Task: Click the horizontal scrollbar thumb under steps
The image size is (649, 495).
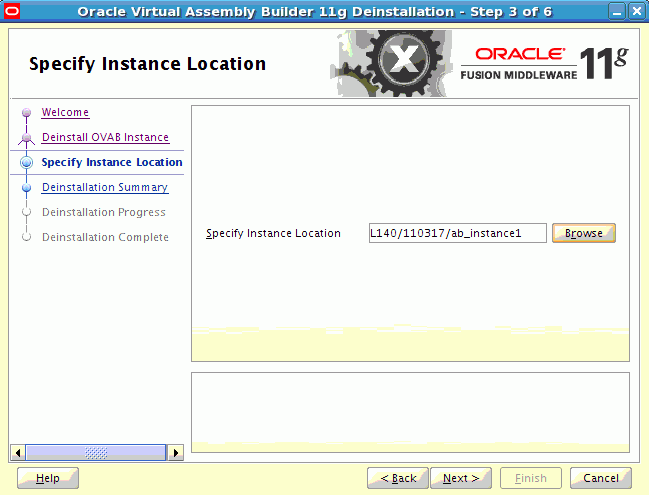Action: (96, 452)
